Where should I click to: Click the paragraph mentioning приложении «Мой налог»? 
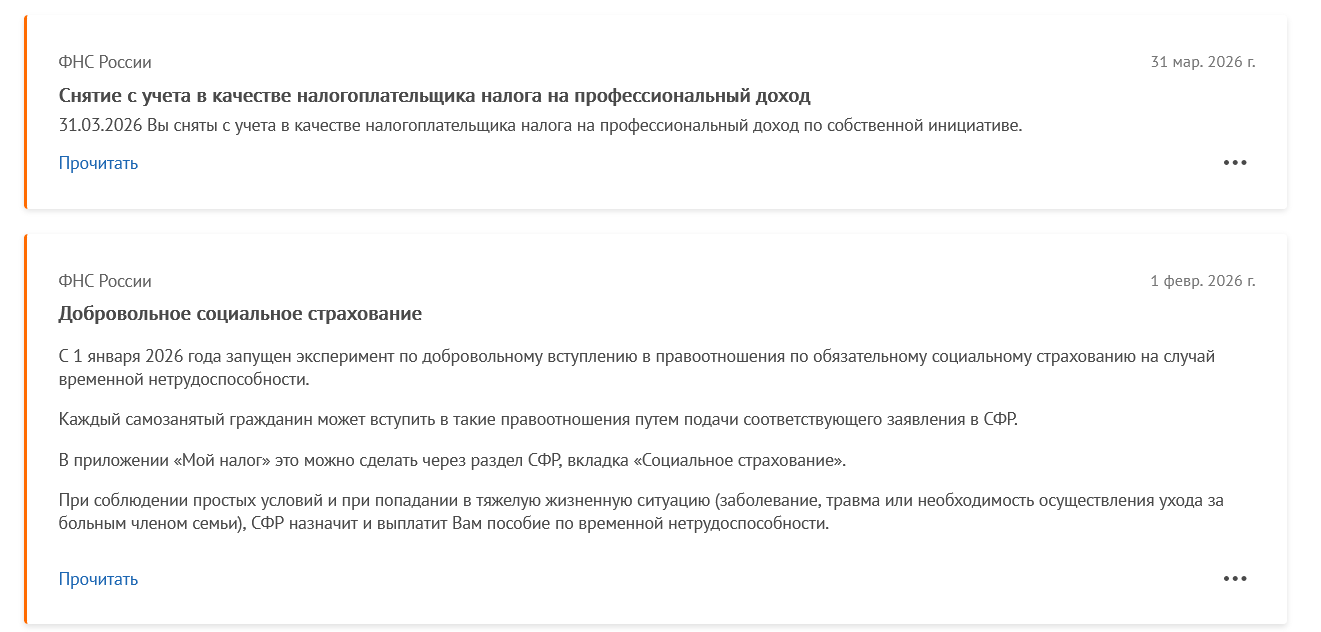coord(453,461)
